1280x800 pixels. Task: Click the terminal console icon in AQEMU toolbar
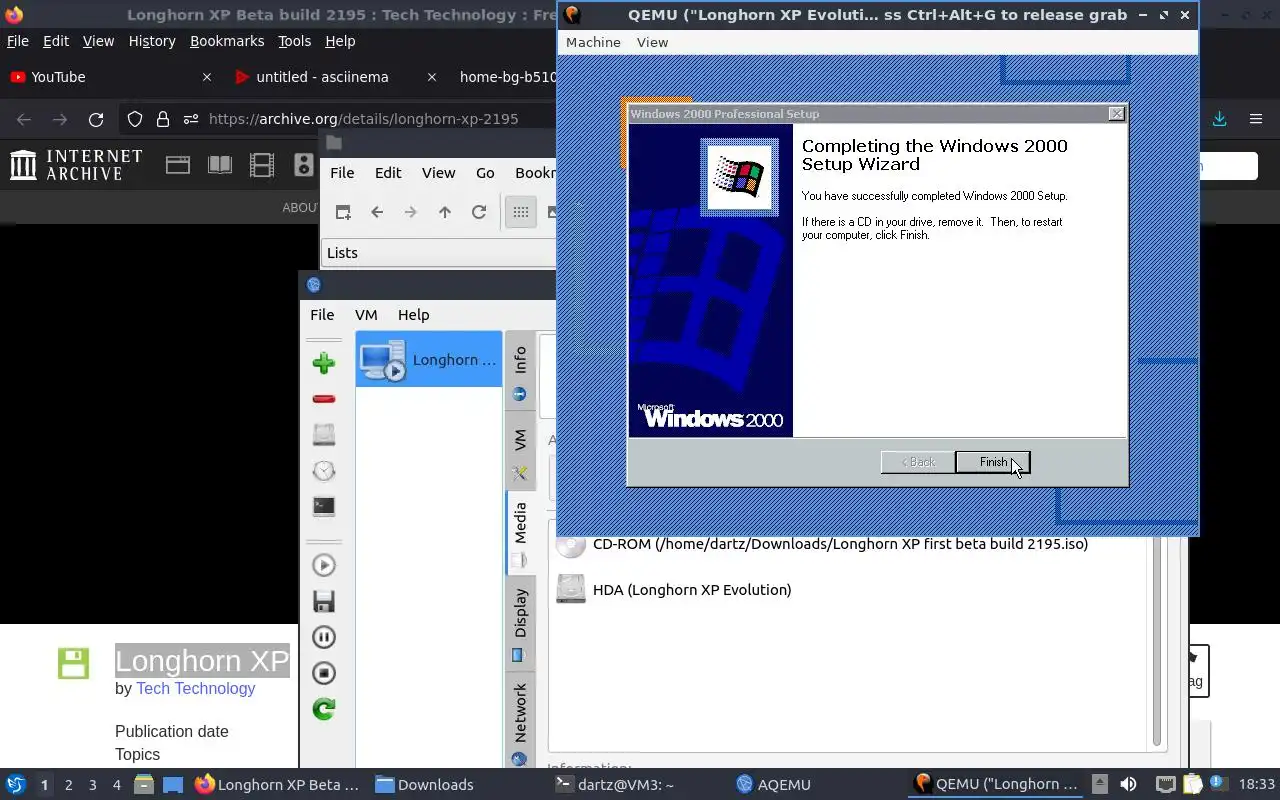coord(323,507)
